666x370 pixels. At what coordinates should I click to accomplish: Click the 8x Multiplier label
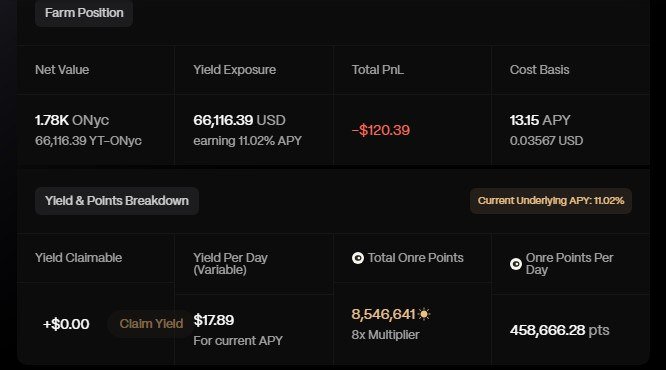386,335
